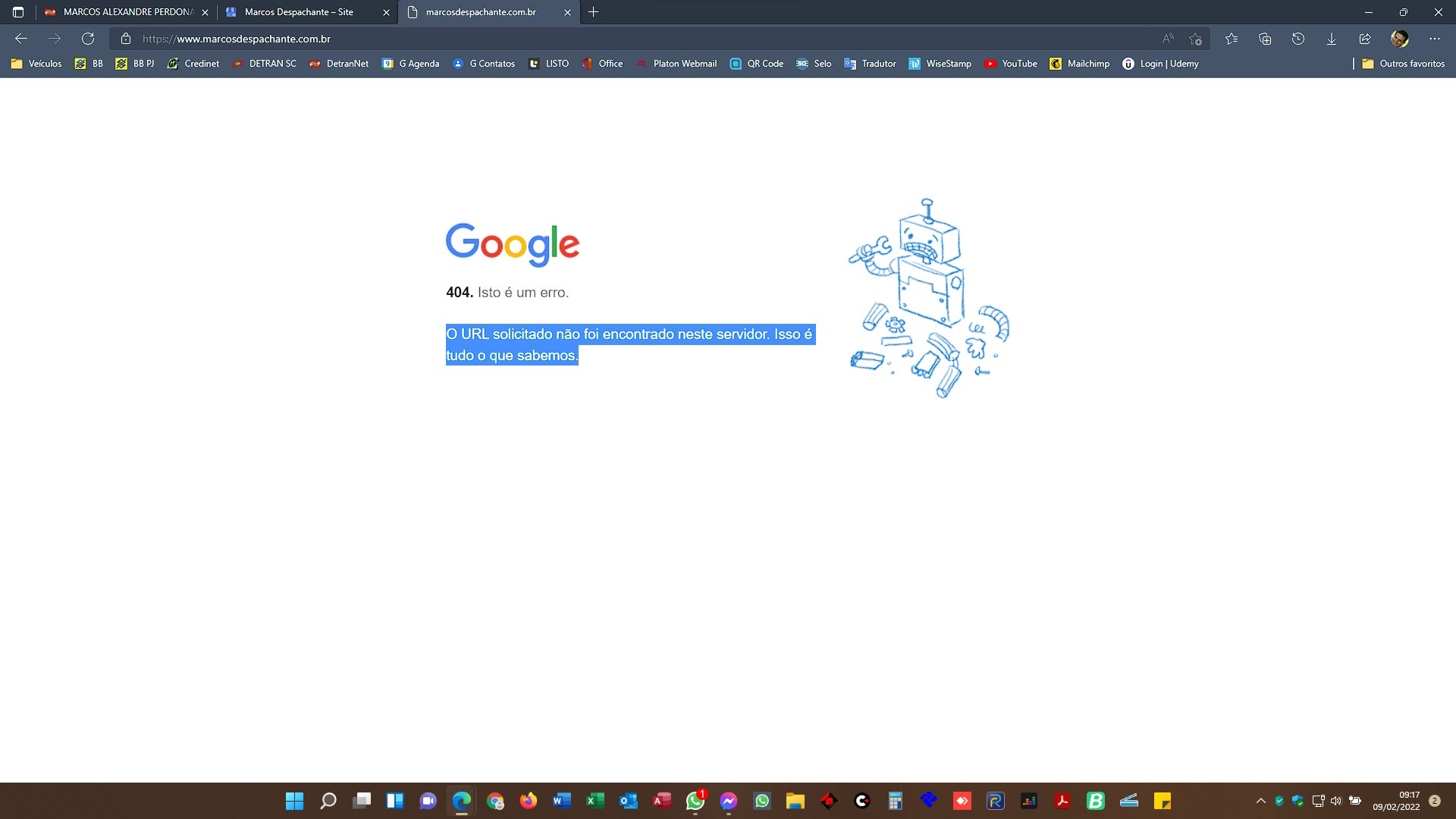Viewport: 1456px width, 819px height.
Task: Reload the current page
Action: [88, 39]
